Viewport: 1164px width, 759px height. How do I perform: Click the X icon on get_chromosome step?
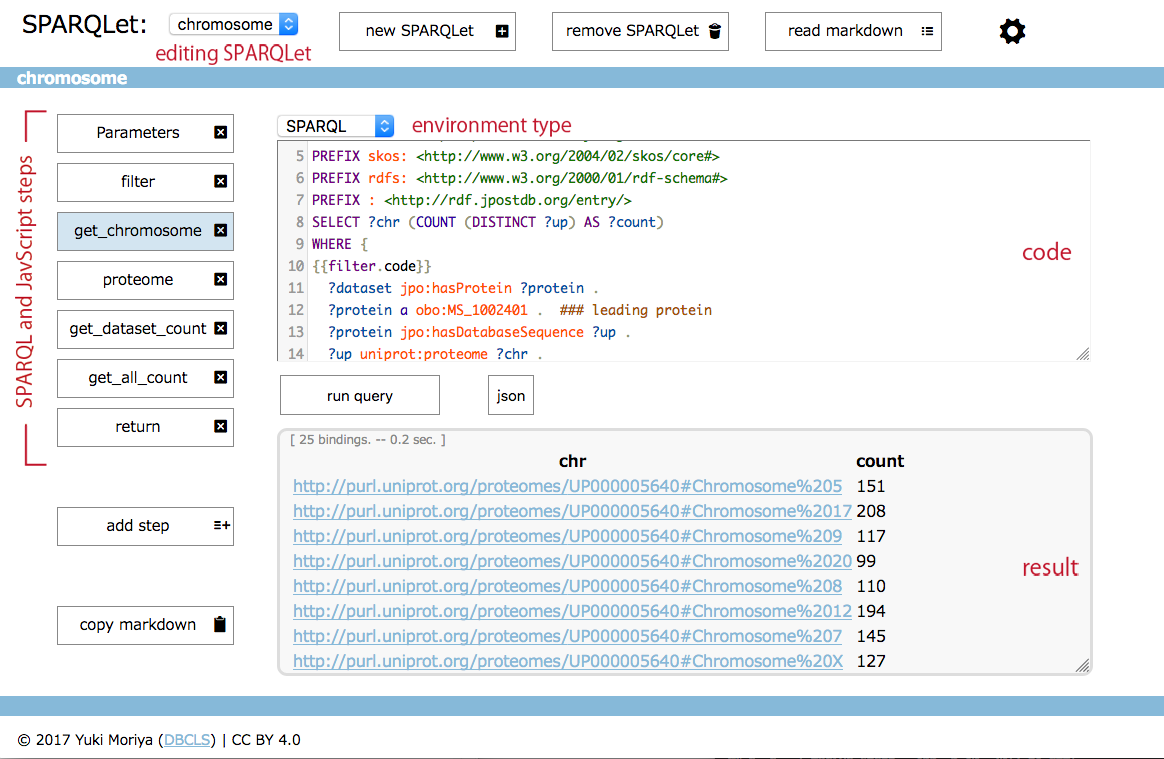(221, 231)
